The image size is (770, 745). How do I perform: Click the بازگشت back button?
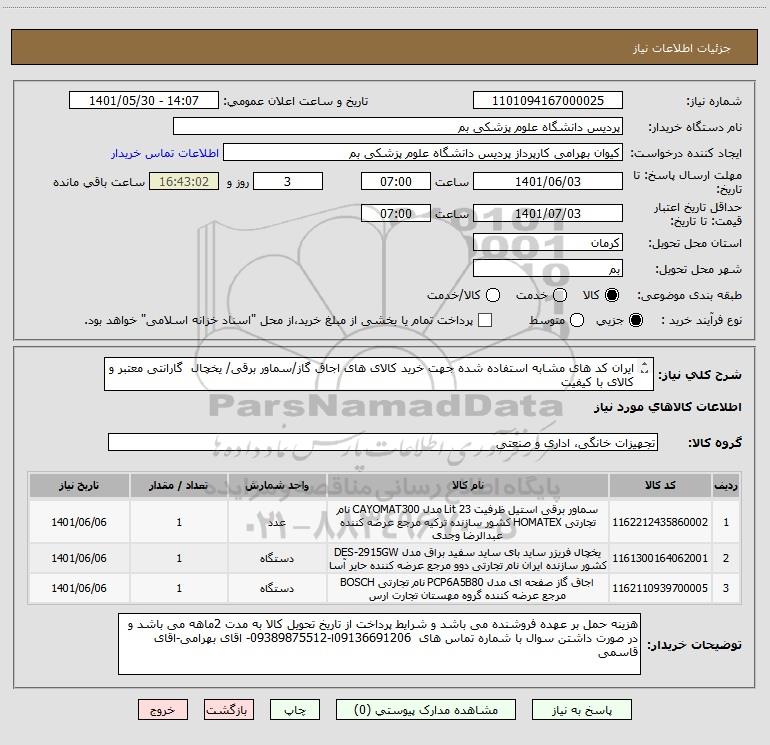click(x=229, y=710)
